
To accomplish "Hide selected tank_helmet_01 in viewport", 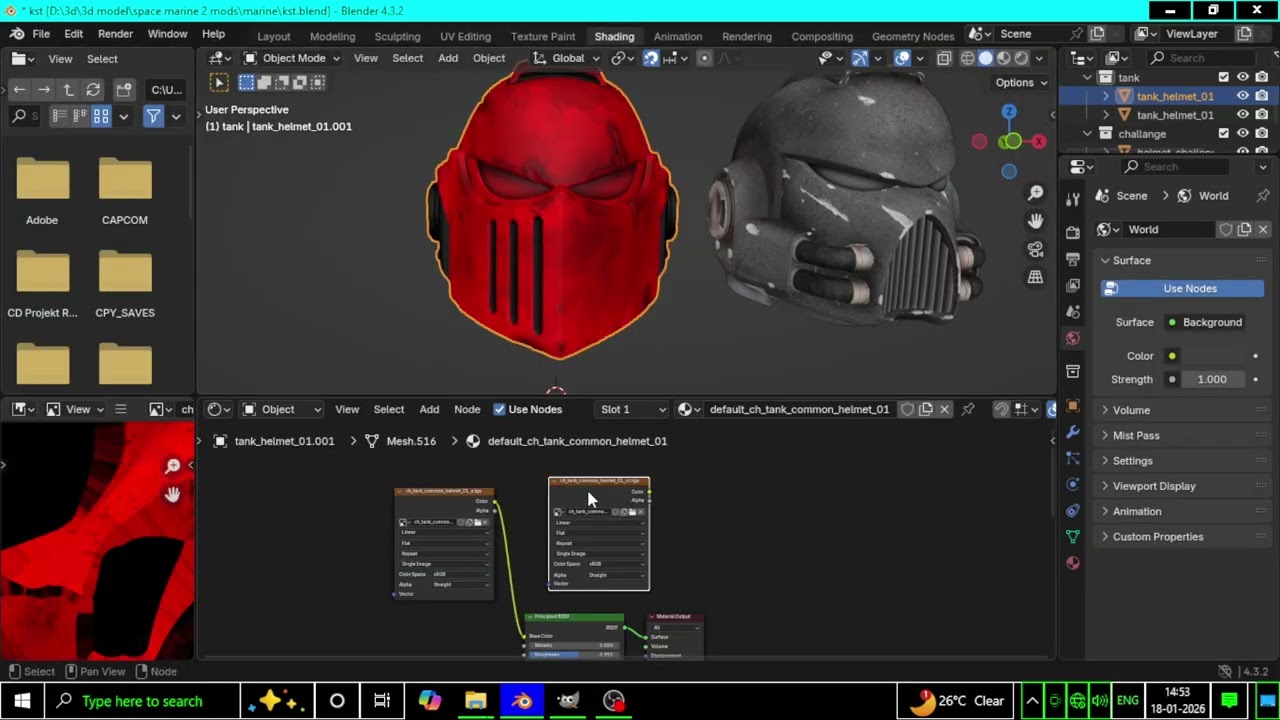I will click(1243, 96).
